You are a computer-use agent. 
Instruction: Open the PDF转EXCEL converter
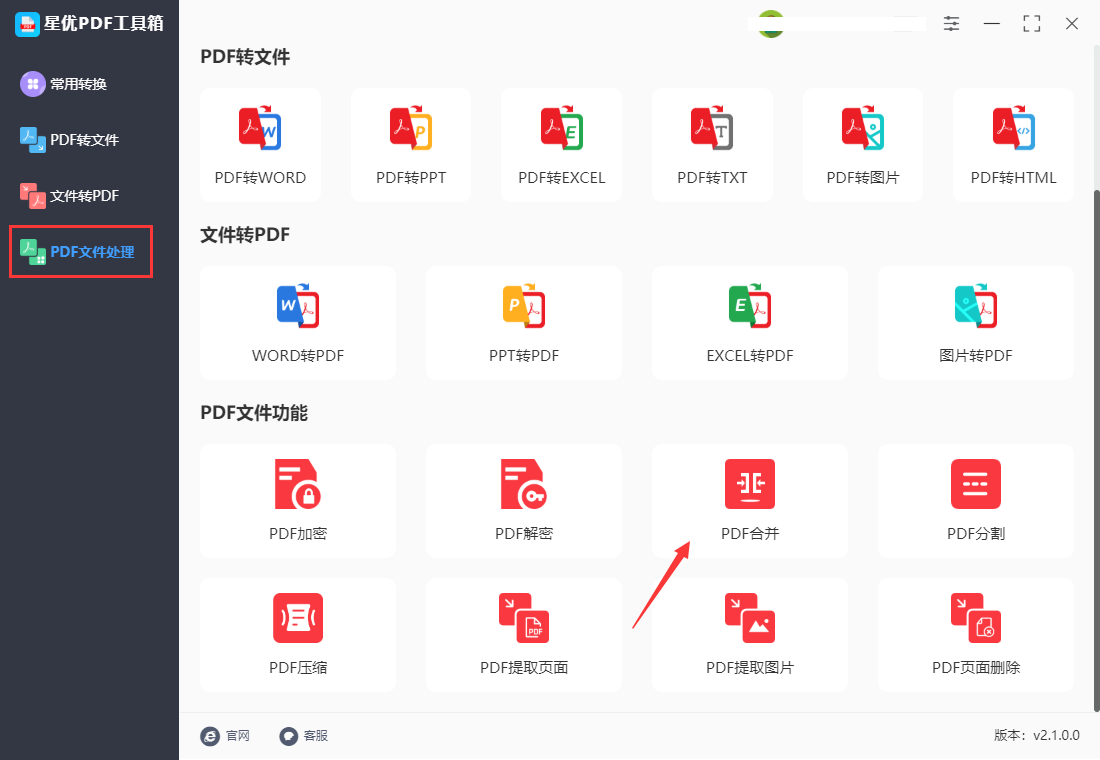pos(561,145)
